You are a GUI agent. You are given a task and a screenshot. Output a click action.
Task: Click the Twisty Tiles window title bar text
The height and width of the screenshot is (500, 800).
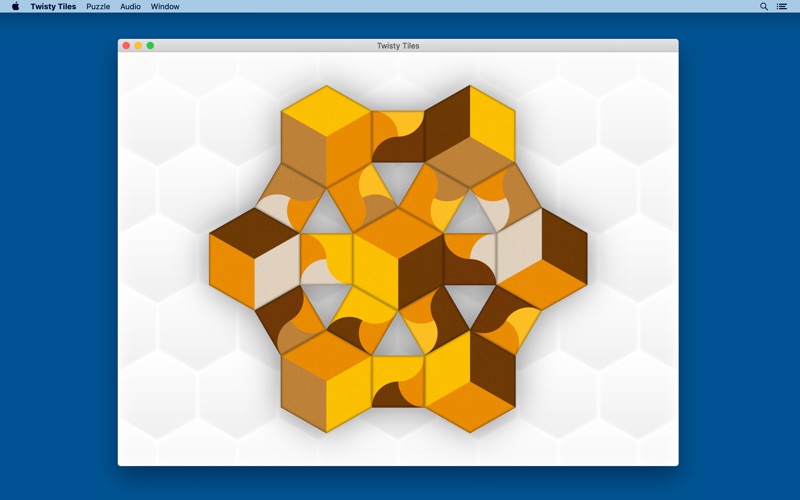pyautogui.click(x=398, y=45)
